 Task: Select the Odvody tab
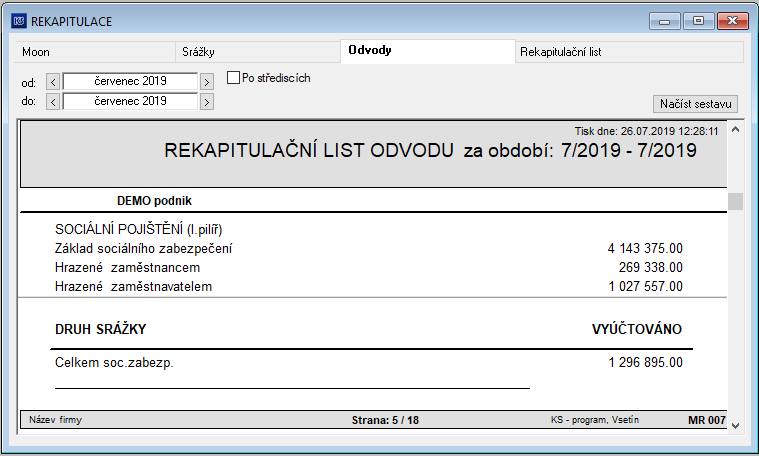(428, 51)
